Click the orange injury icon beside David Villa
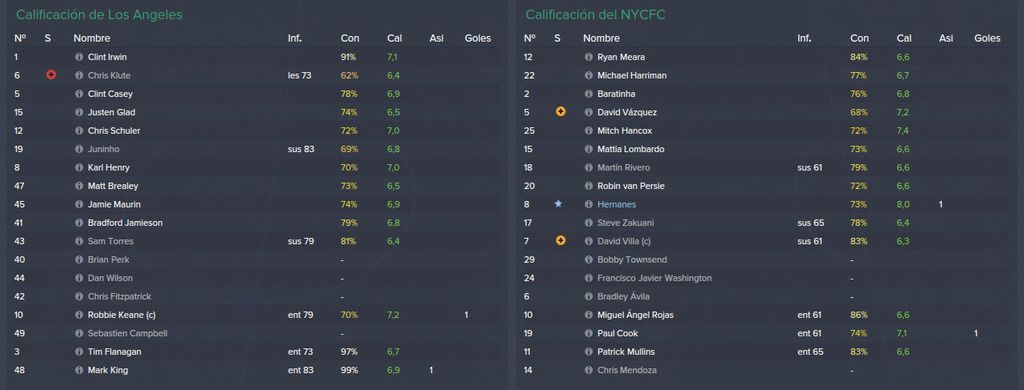The height and width of the screenshot is (390, 1024). pos(560,241)
